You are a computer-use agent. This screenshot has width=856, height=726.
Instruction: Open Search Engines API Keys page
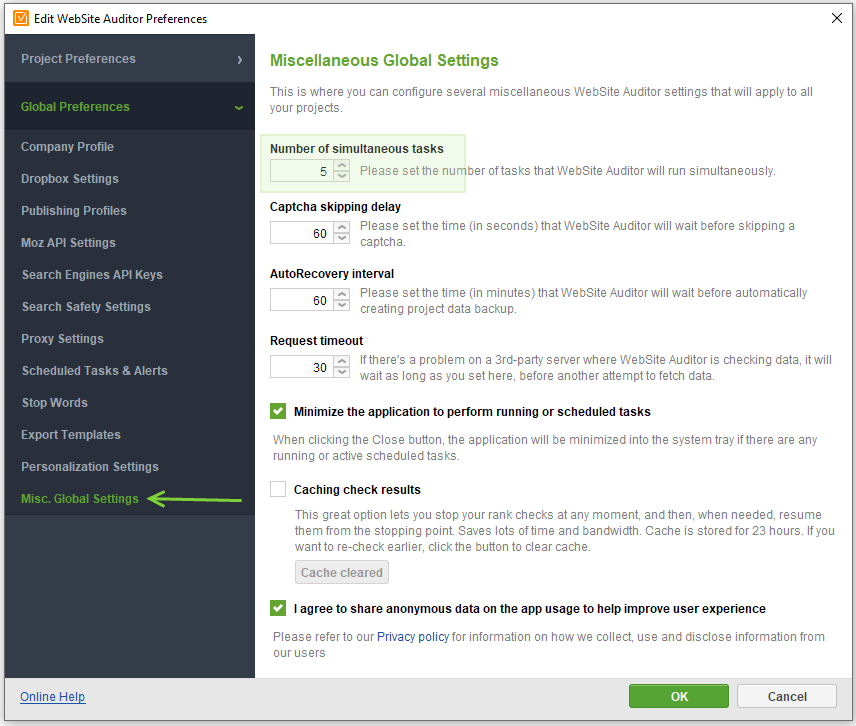click(92, 275)
